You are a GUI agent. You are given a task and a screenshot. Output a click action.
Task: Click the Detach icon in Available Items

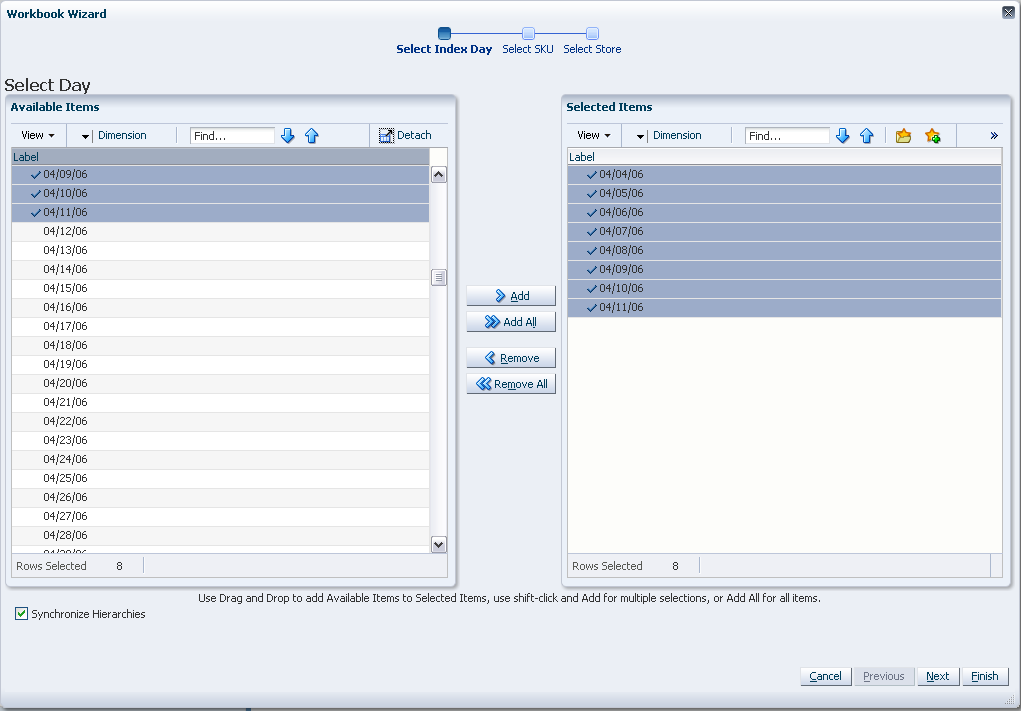[x=386, y=135]
